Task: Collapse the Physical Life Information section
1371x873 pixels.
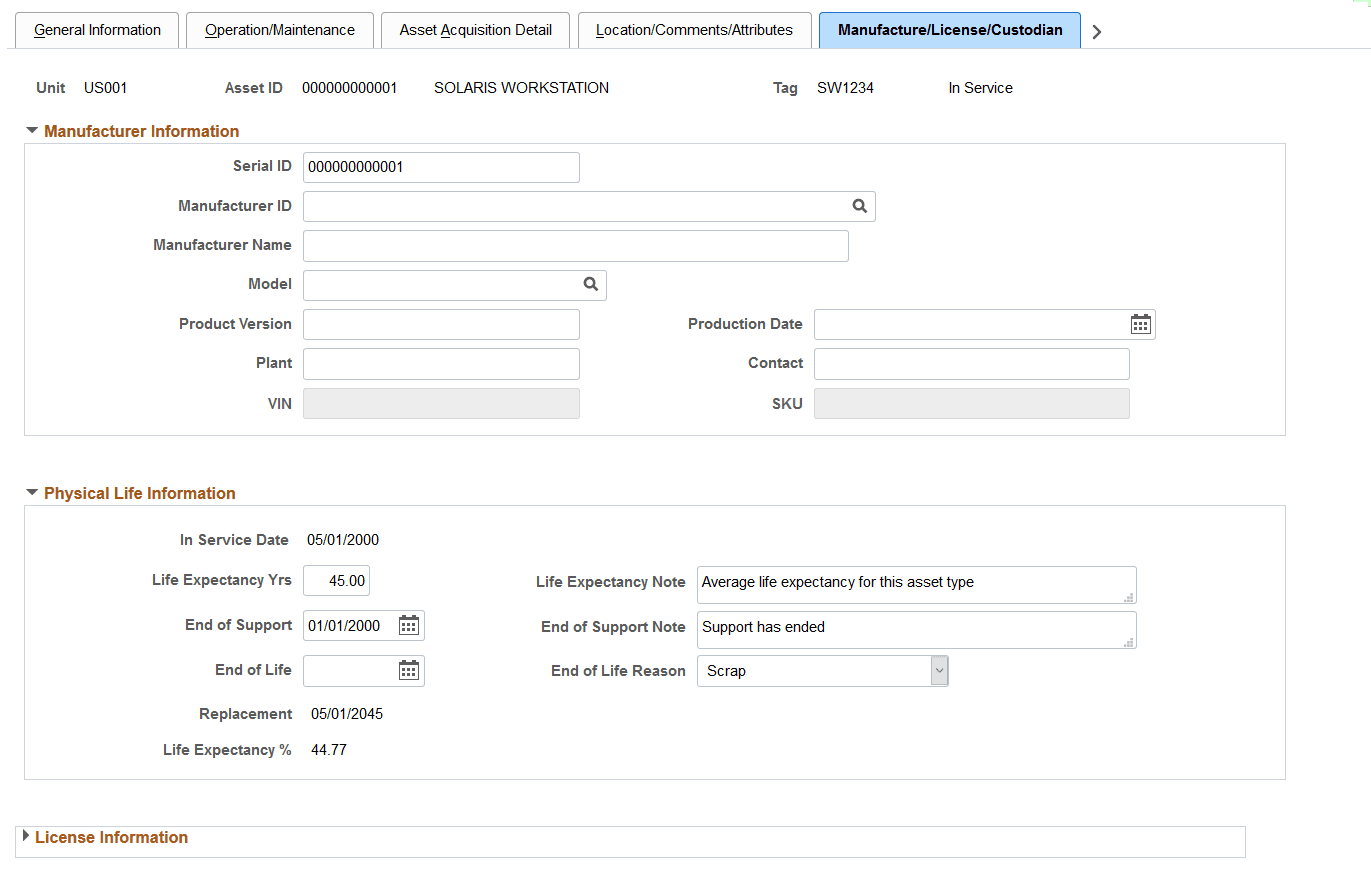Action: 32,492
